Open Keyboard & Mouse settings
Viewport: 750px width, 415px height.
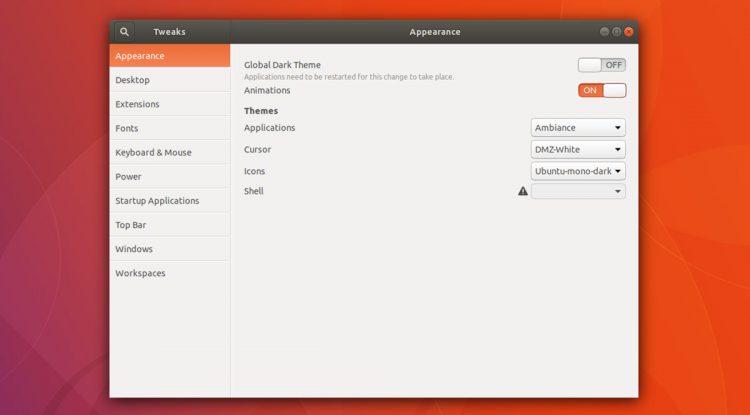tap(170, 153)
